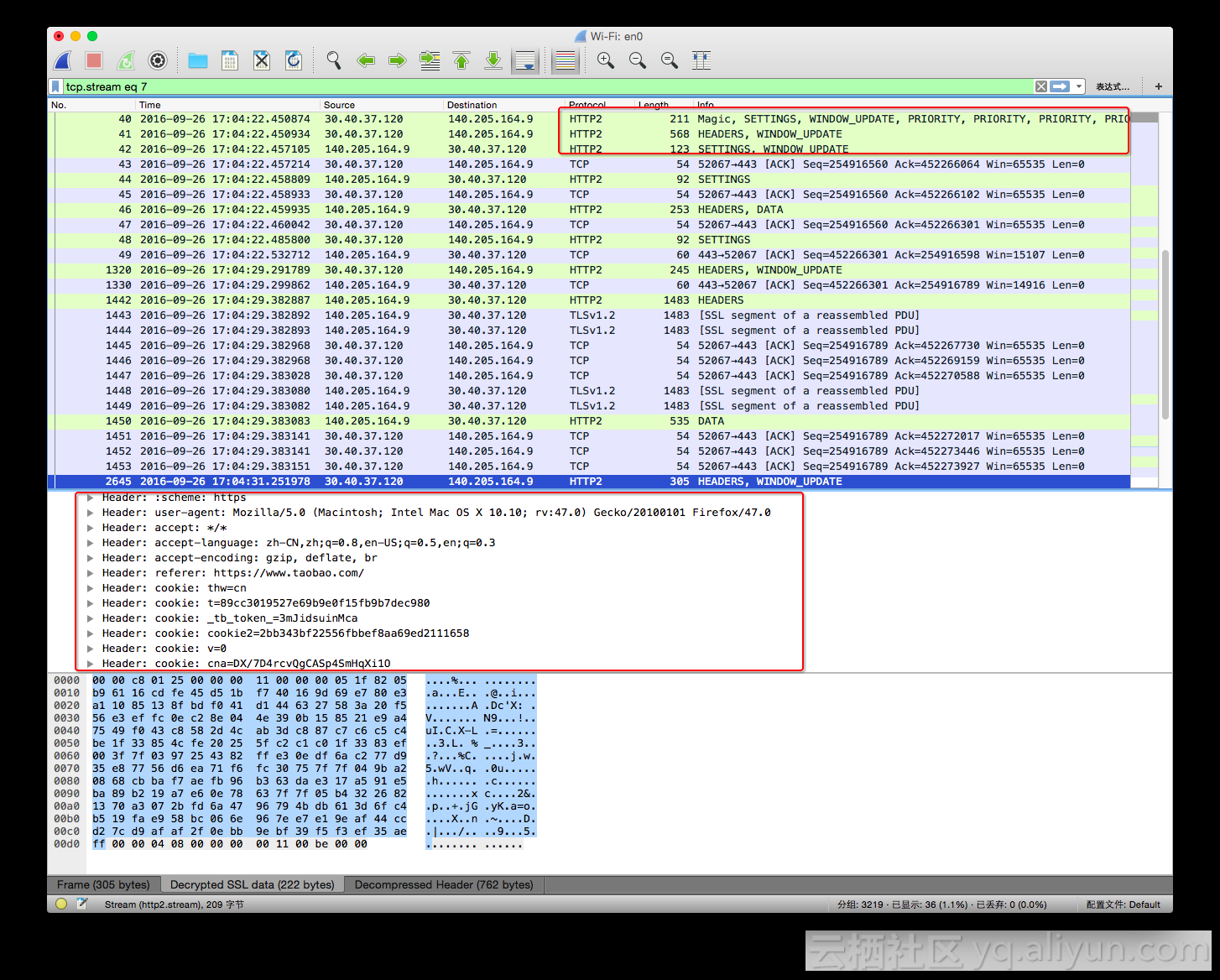Open capture file properties icon in status bar
The image size is (1220, 980).
(x=82, y=904)
